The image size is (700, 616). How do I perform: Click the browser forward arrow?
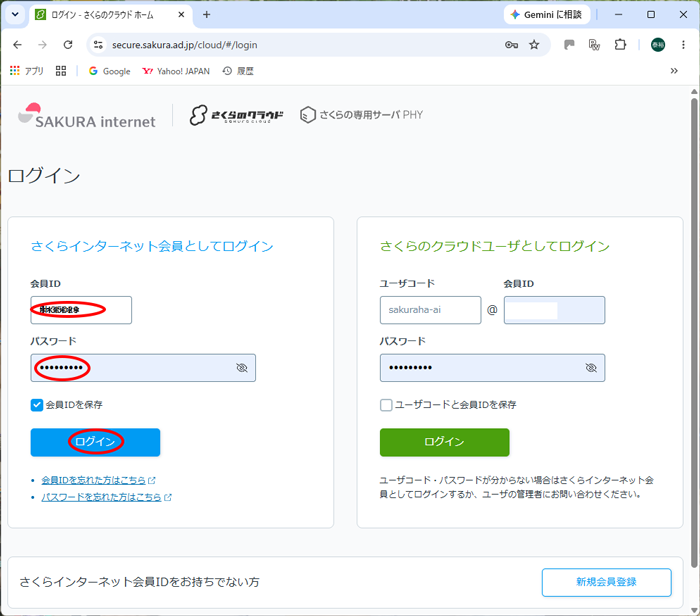42,45
